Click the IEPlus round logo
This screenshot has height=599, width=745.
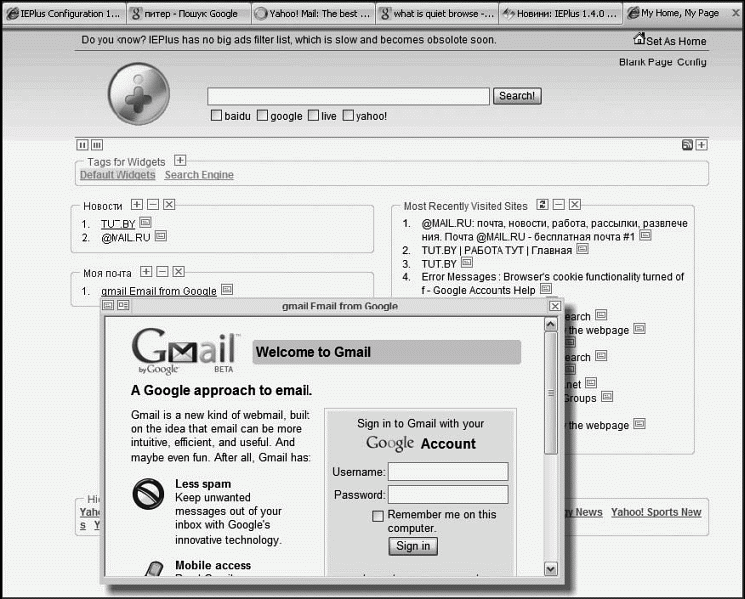(x=139, y=94)
